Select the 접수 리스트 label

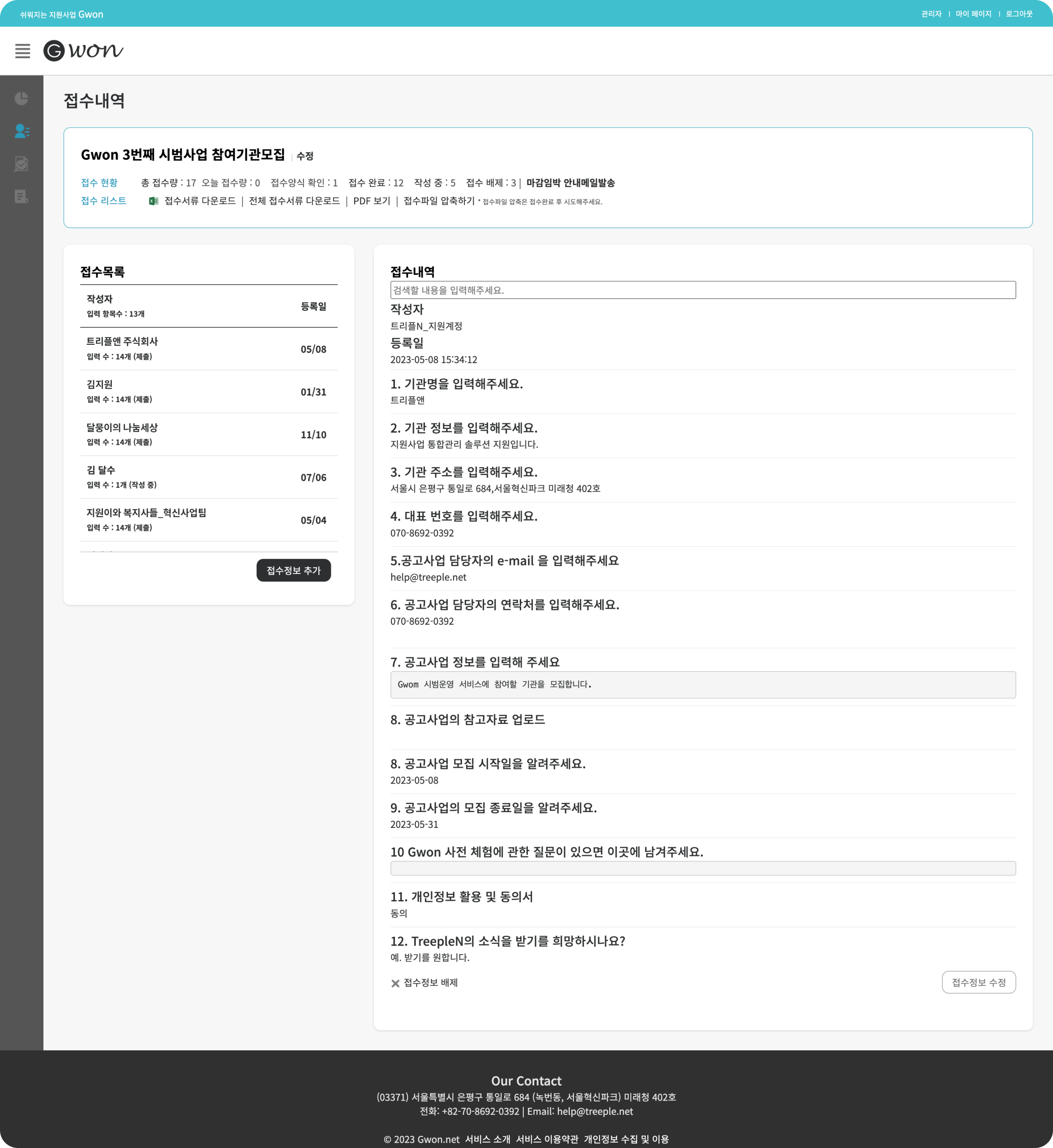coord(104,201)
